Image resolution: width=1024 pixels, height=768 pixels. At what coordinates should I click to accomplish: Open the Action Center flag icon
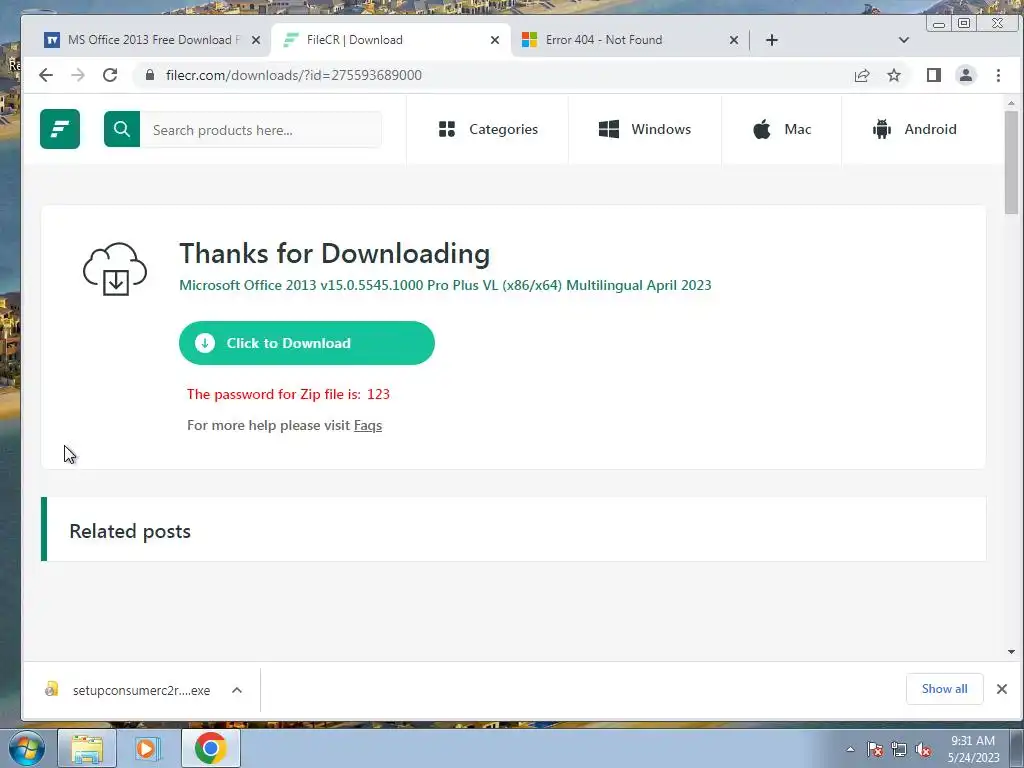(x=874, y=750)
